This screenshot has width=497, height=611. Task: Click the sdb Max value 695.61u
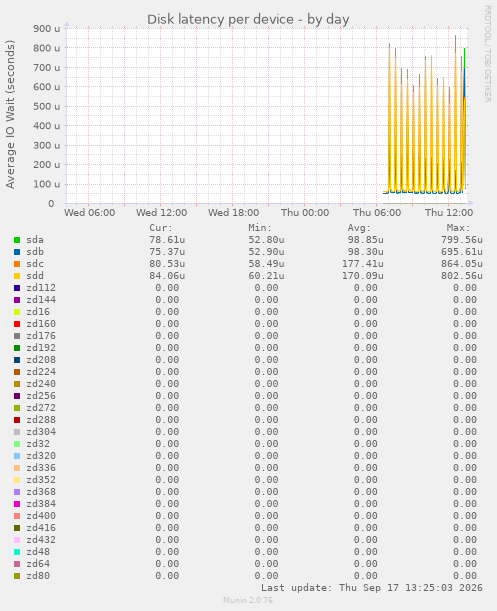462,252
